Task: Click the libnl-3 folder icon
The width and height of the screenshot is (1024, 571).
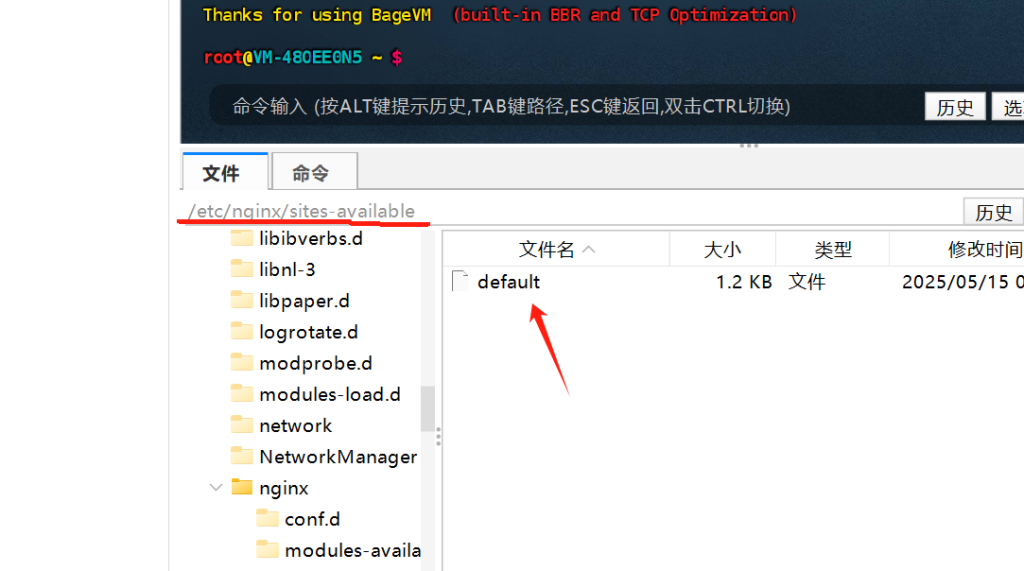Action: (x=242, y=268)
